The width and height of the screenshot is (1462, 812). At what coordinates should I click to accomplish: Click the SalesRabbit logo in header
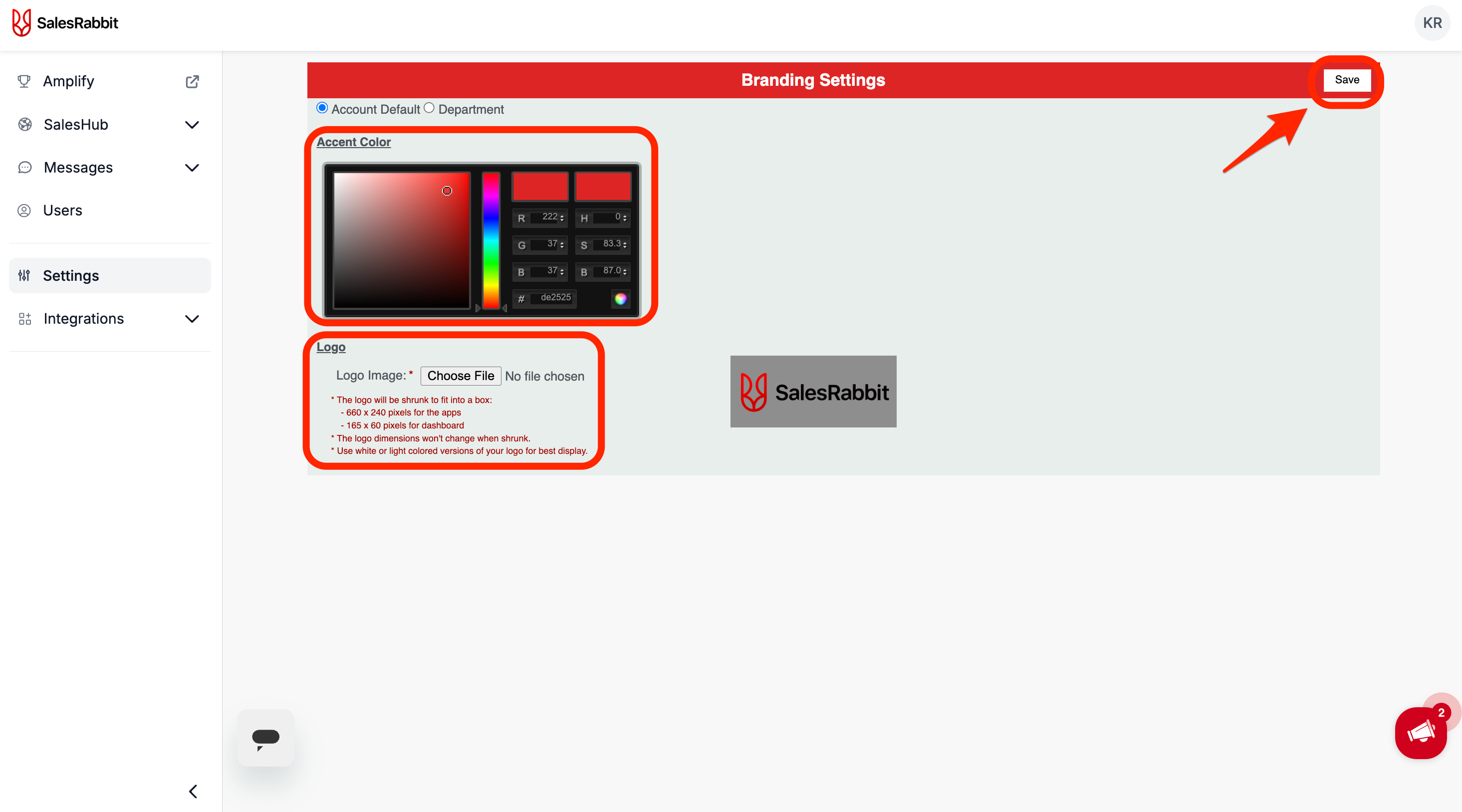click(65, 23)
